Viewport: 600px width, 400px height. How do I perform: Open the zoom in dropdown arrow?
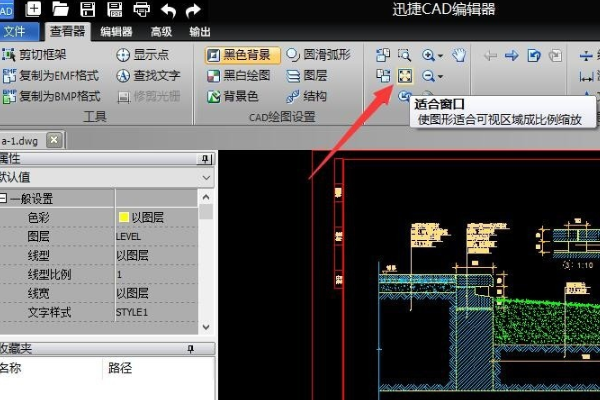tap(440, 56)
